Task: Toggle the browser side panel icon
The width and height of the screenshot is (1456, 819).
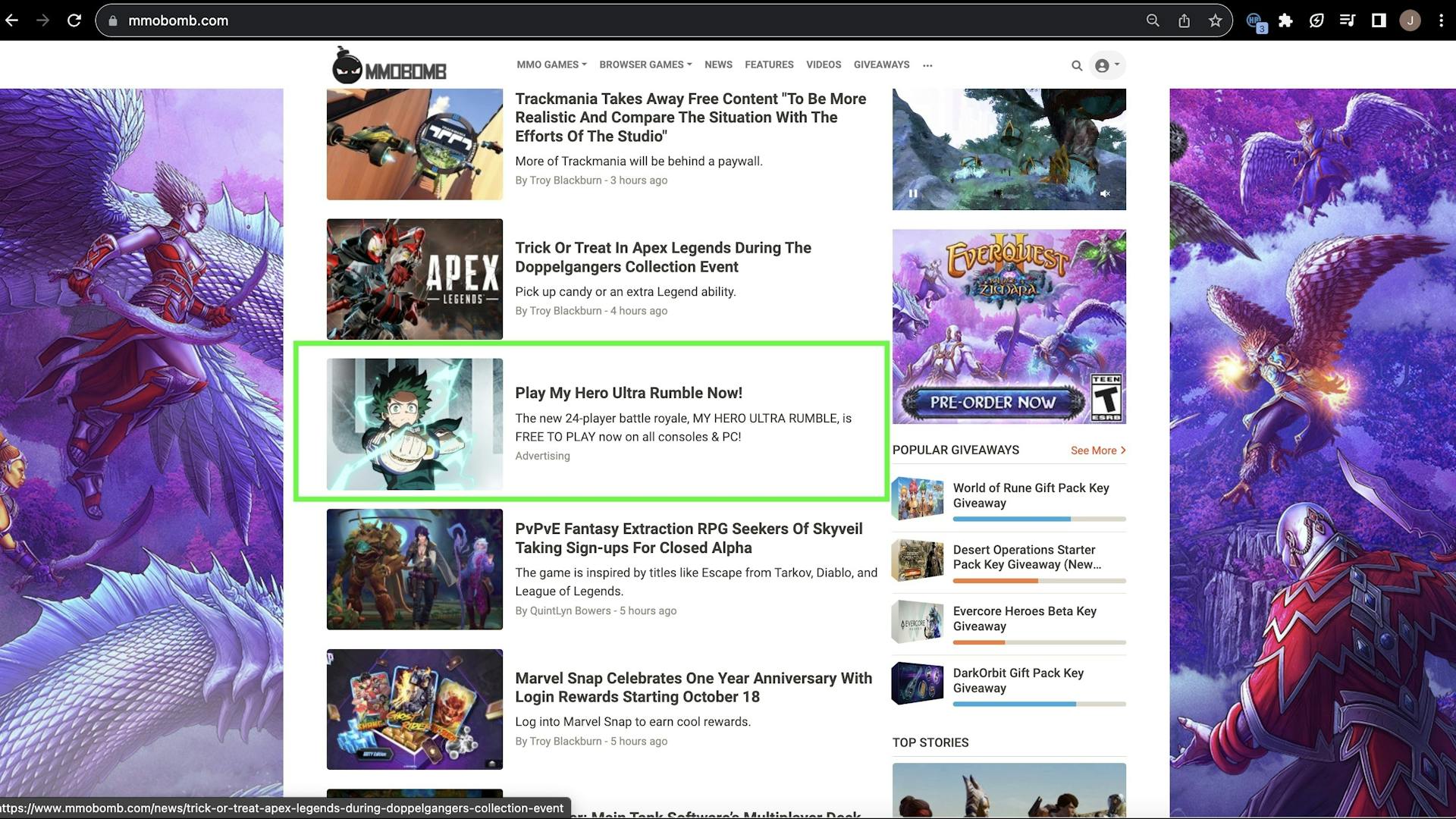Action: coord(1379,20)
